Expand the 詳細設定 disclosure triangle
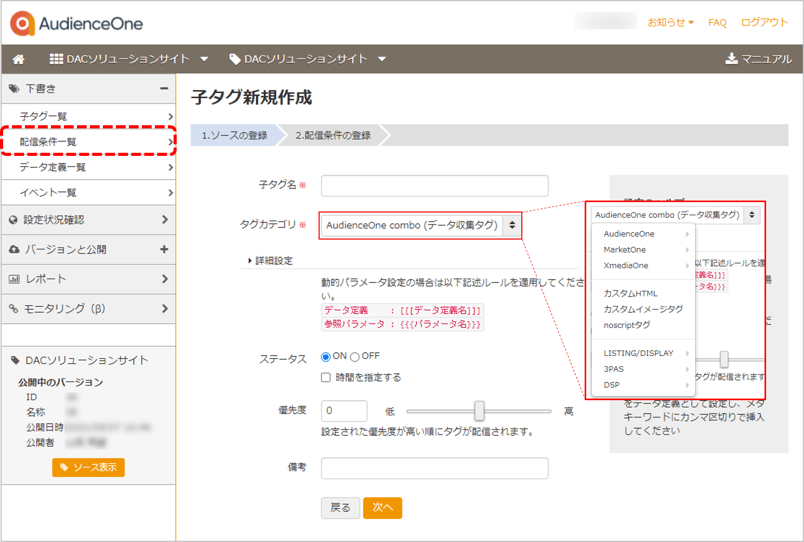This screenshot has width=804, height=542. click(250, 261)
